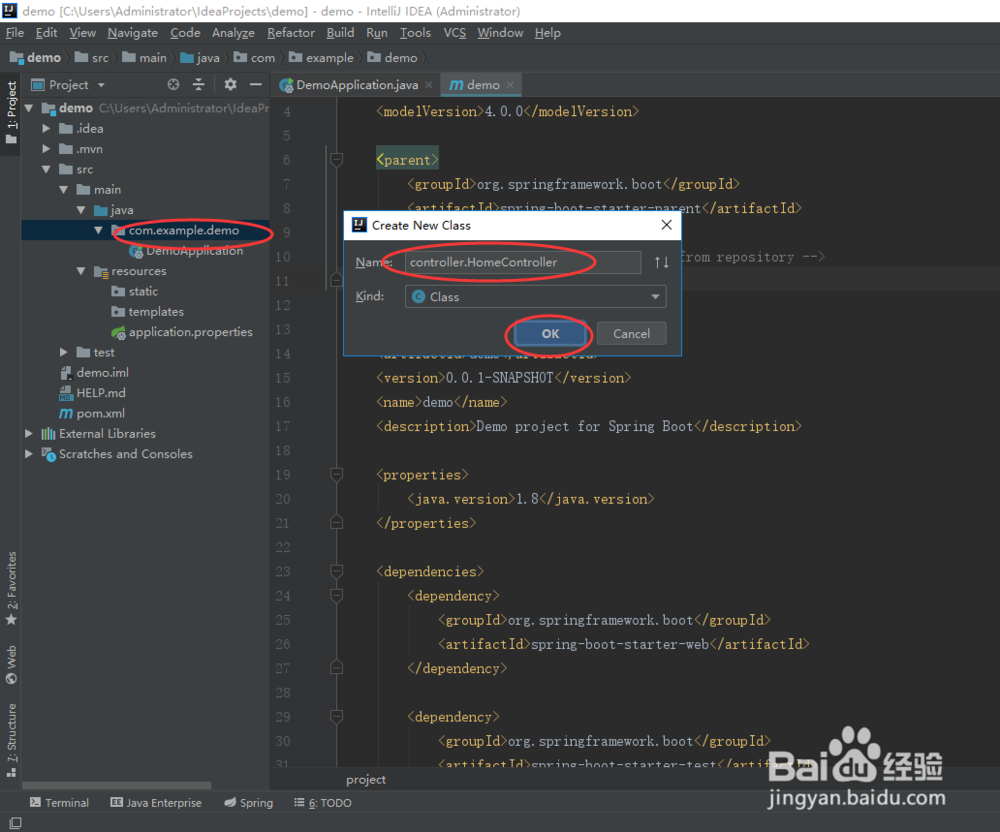Click the Project panel horizontal scrollbar

point(117,785)
